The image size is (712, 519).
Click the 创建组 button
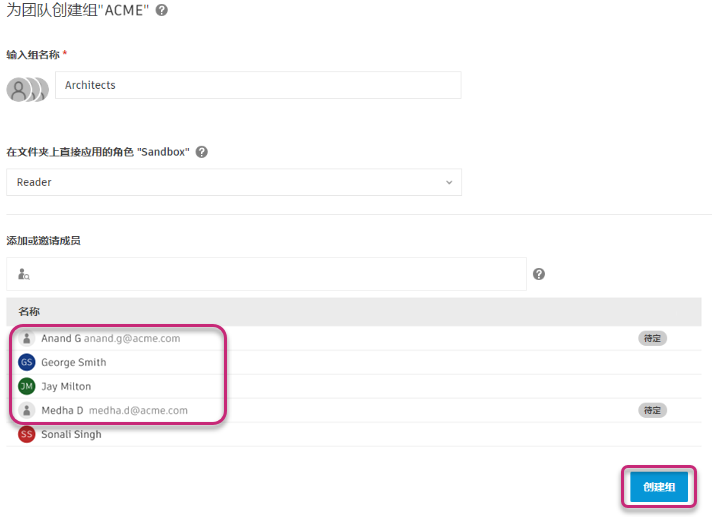659,487
